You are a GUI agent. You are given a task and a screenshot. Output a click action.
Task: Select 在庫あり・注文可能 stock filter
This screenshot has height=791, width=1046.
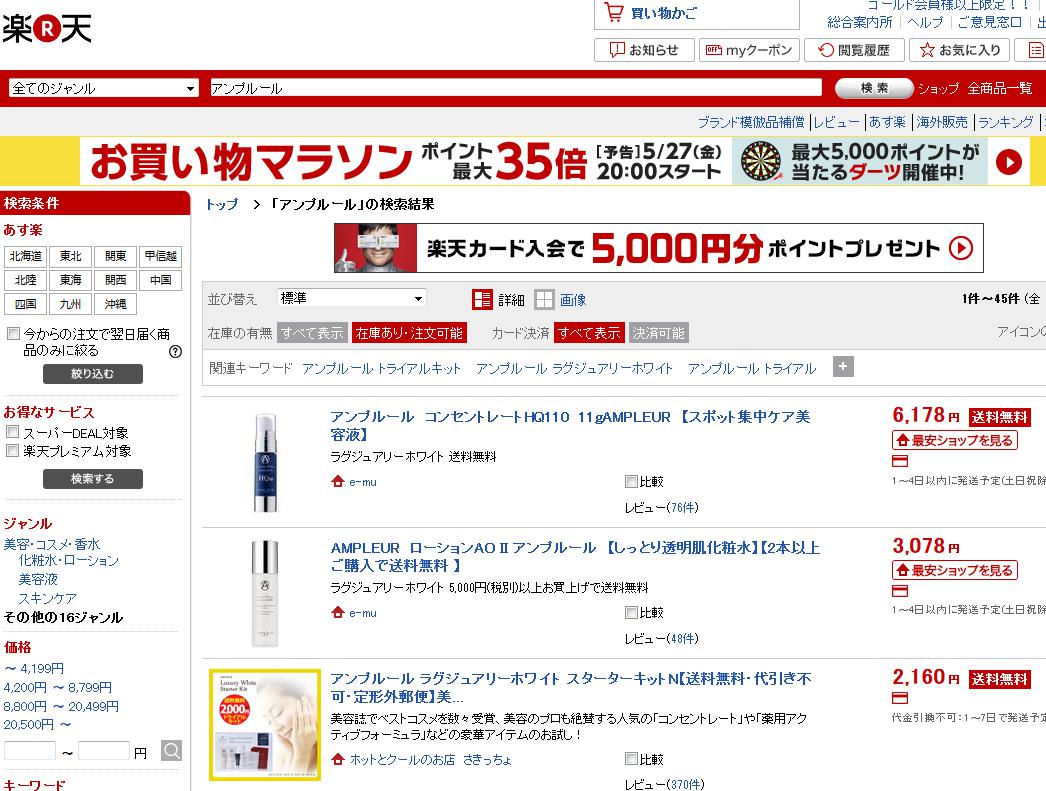coord(409,333)
